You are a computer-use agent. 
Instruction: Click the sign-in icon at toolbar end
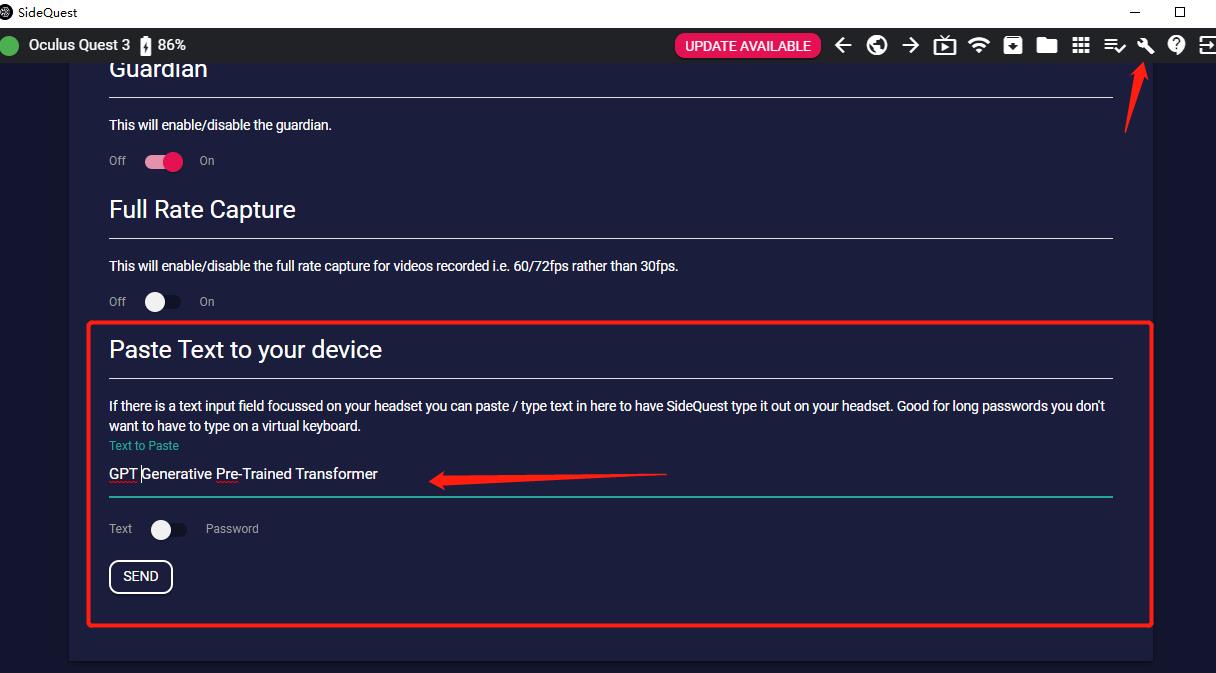tap(1206, 45)
